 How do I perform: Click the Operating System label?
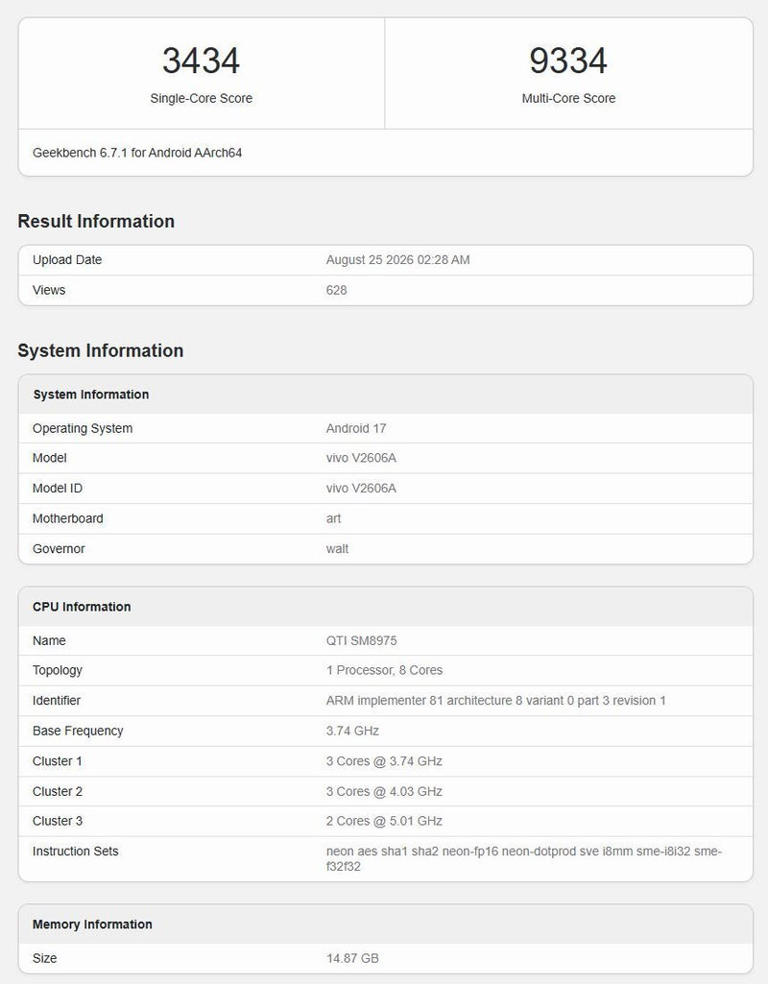tap(83, 429)
